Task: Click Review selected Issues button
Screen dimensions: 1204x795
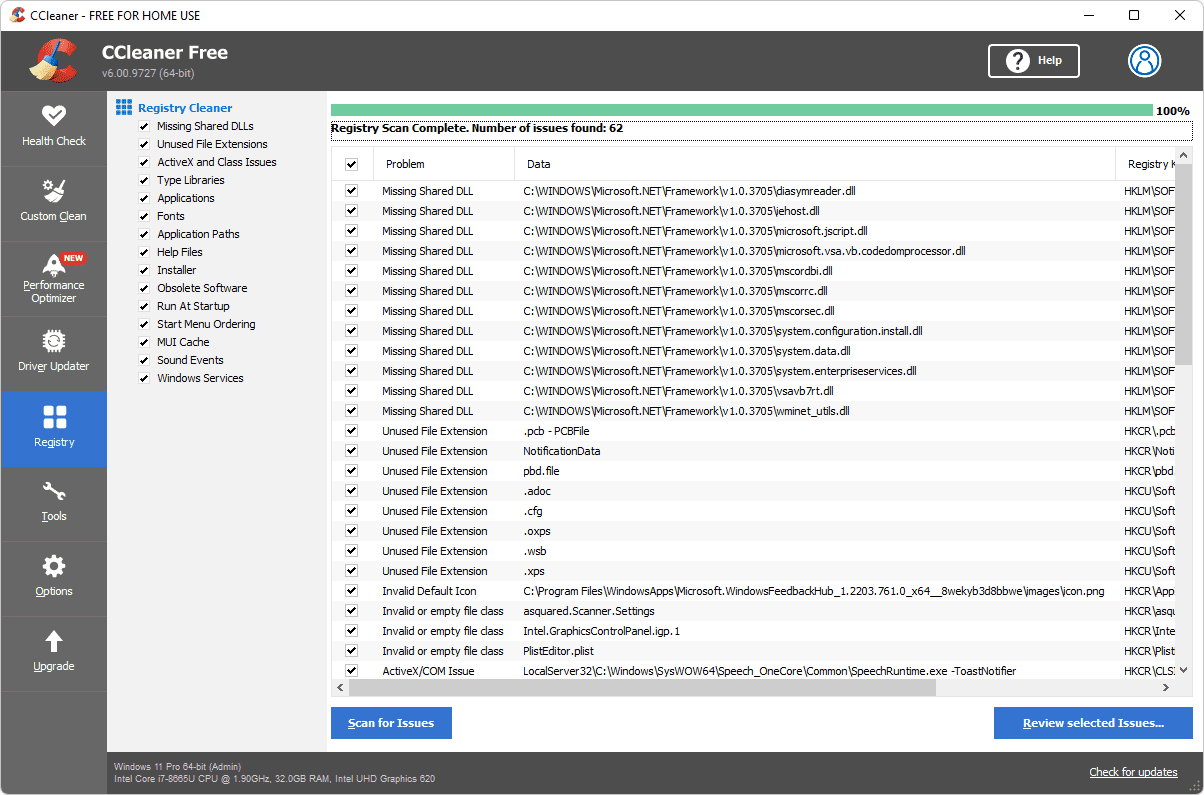Action: (1094, 722)
